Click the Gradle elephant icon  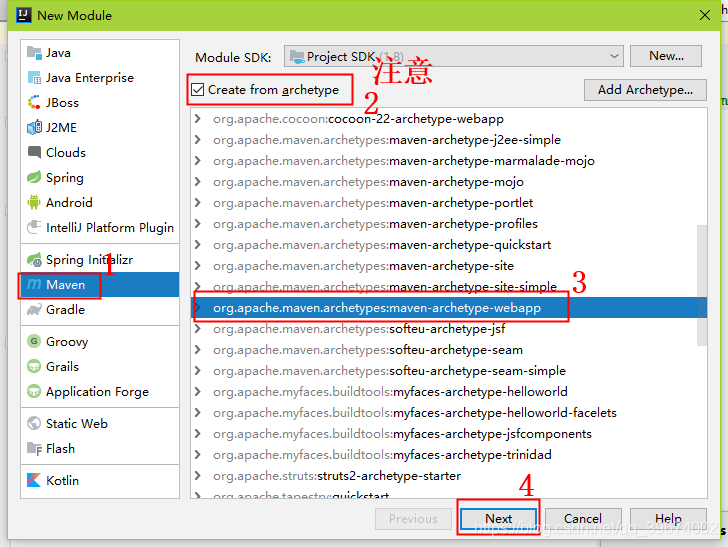click(34, 309)
